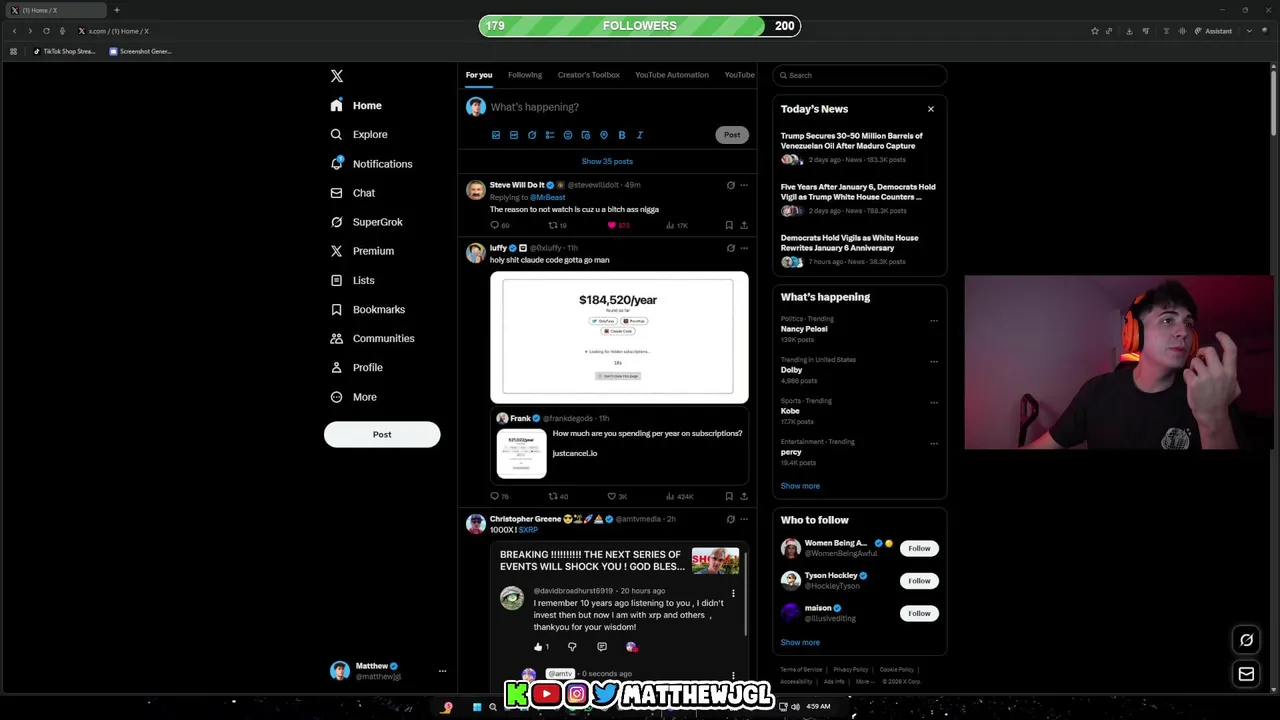Open the Grok floating button
The image size is (1280, 720).
pyautogui.click(x=1246, y=641)
